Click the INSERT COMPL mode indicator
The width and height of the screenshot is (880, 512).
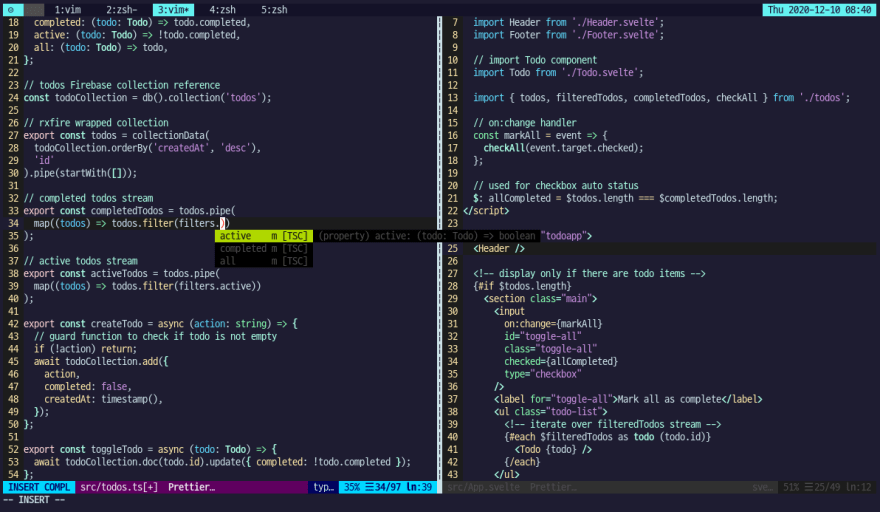(39, 487)
